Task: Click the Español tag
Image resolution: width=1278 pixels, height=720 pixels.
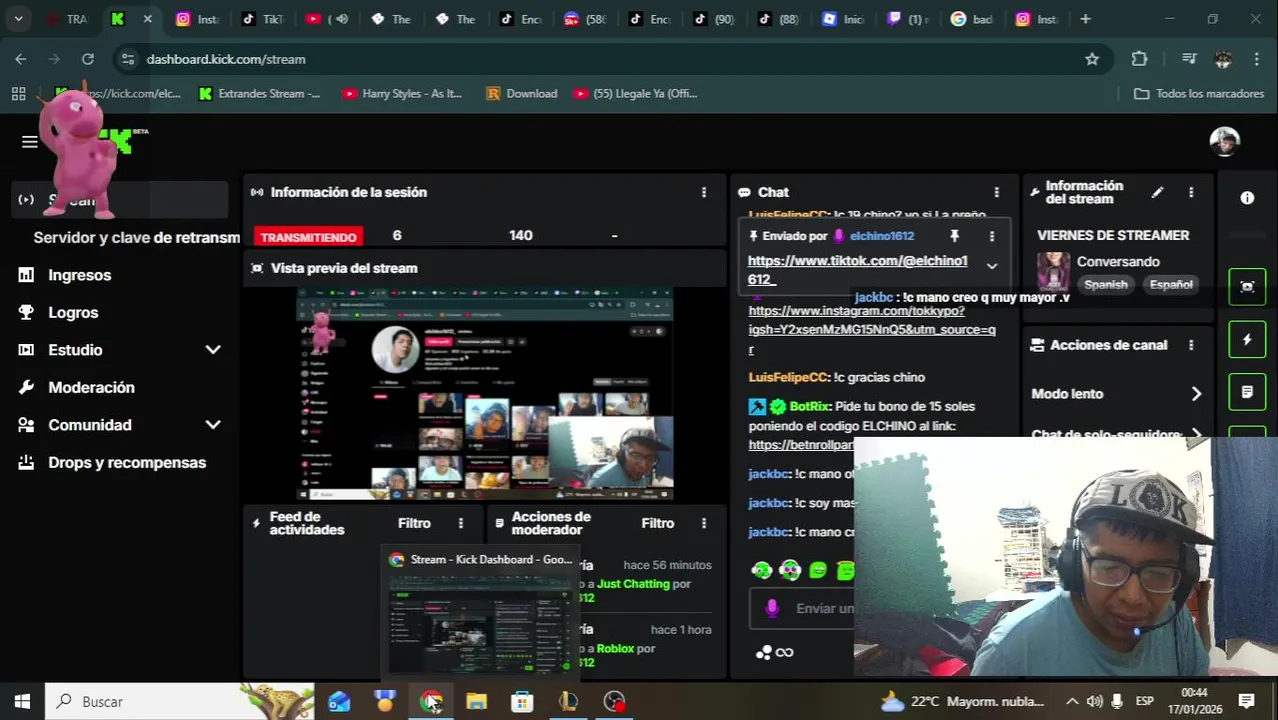Action: click(1171, 285)
